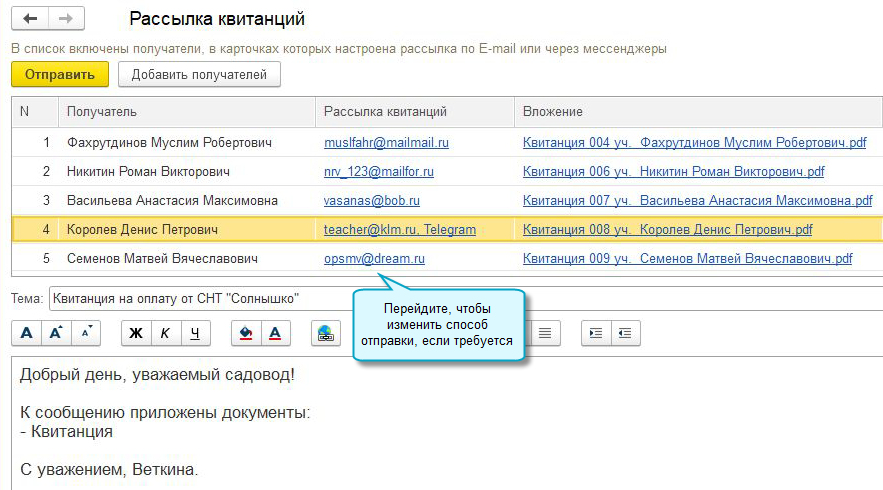This screenshot has height=490, width=883.
Task: Select the Васильева Анастасия Максимовна row
Action: coord(172,201)
